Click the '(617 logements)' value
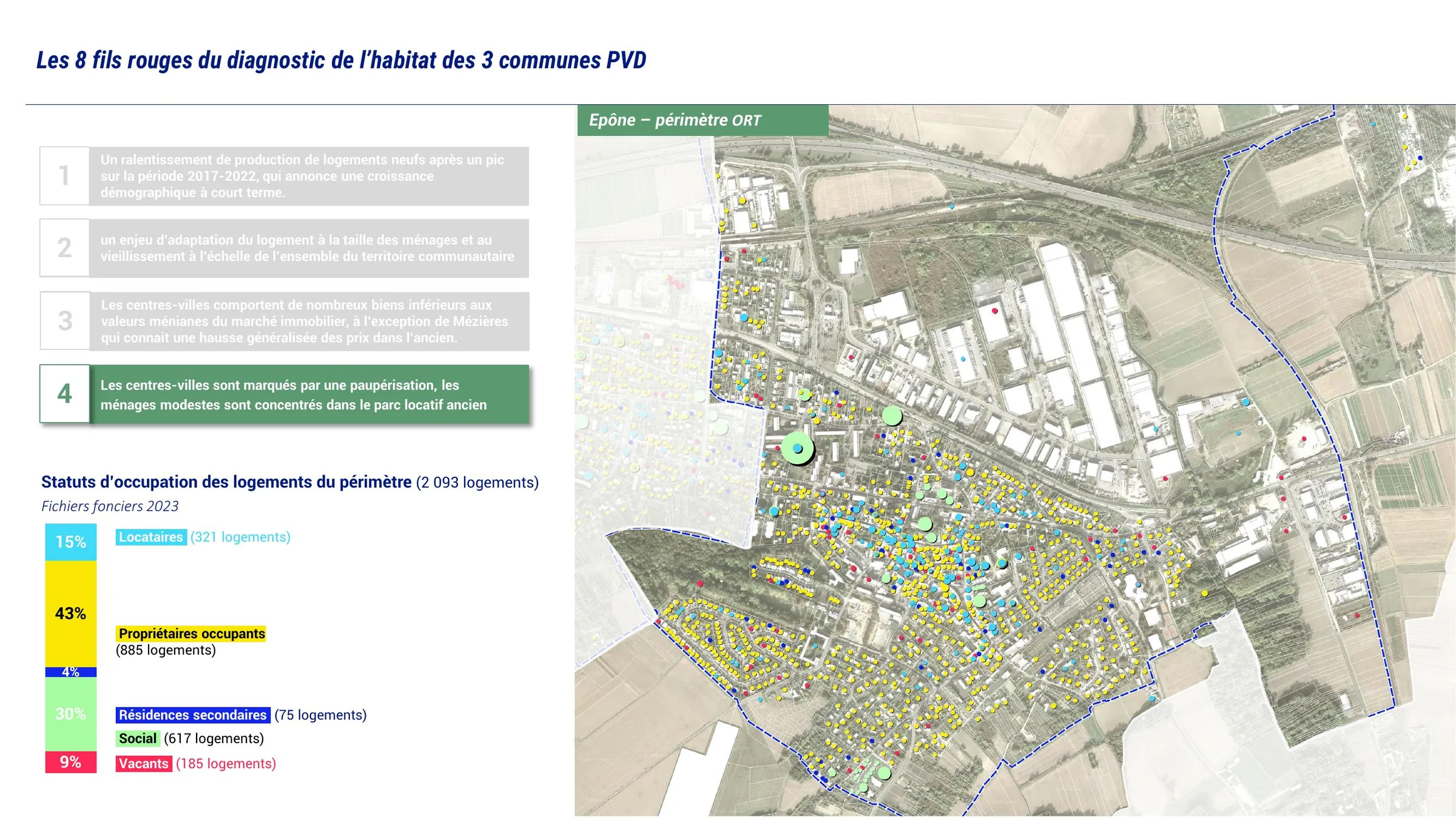 pos(214,738)
